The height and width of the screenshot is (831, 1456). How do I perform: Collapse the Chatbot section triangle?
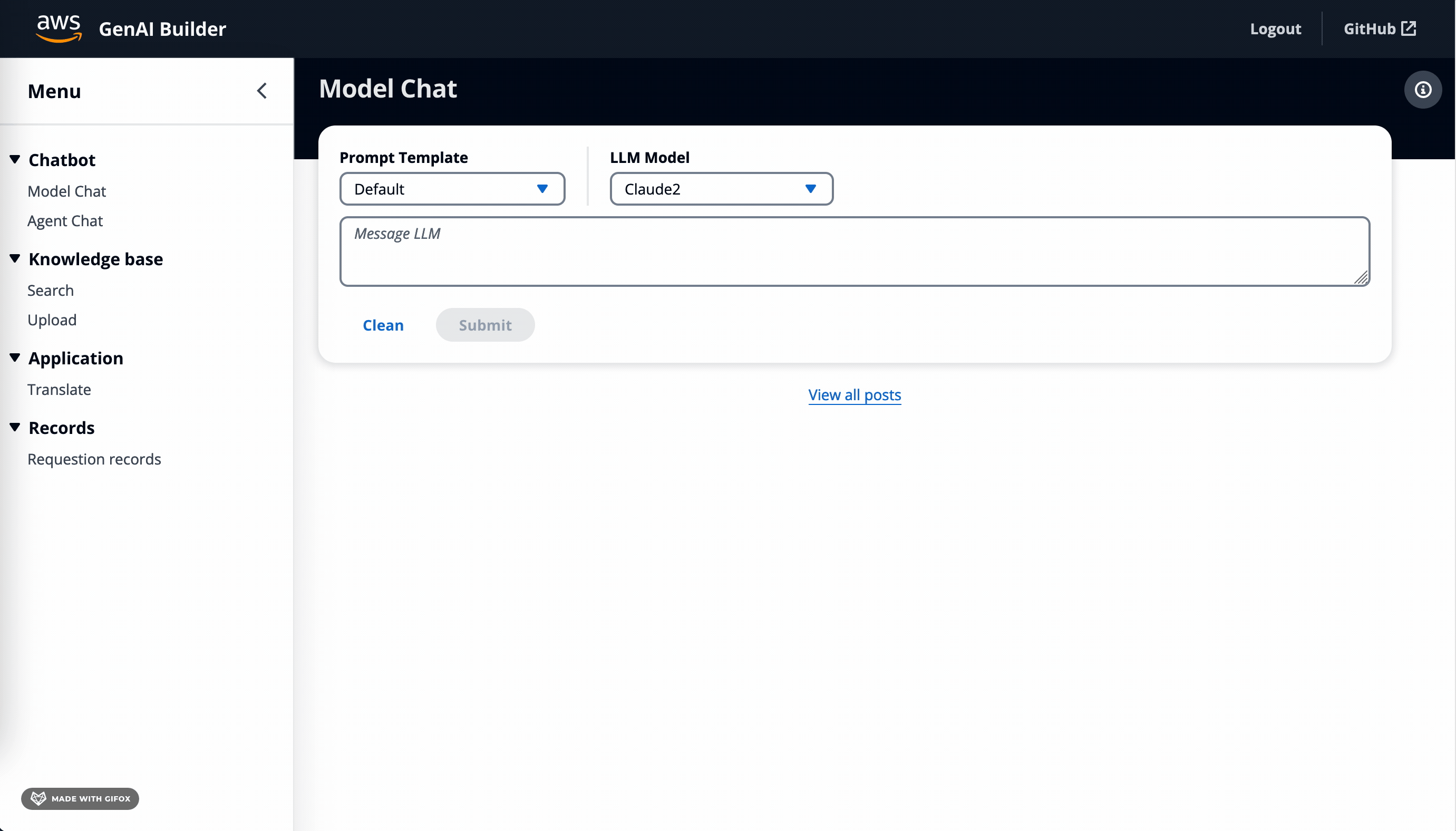(x=15, y=159)
